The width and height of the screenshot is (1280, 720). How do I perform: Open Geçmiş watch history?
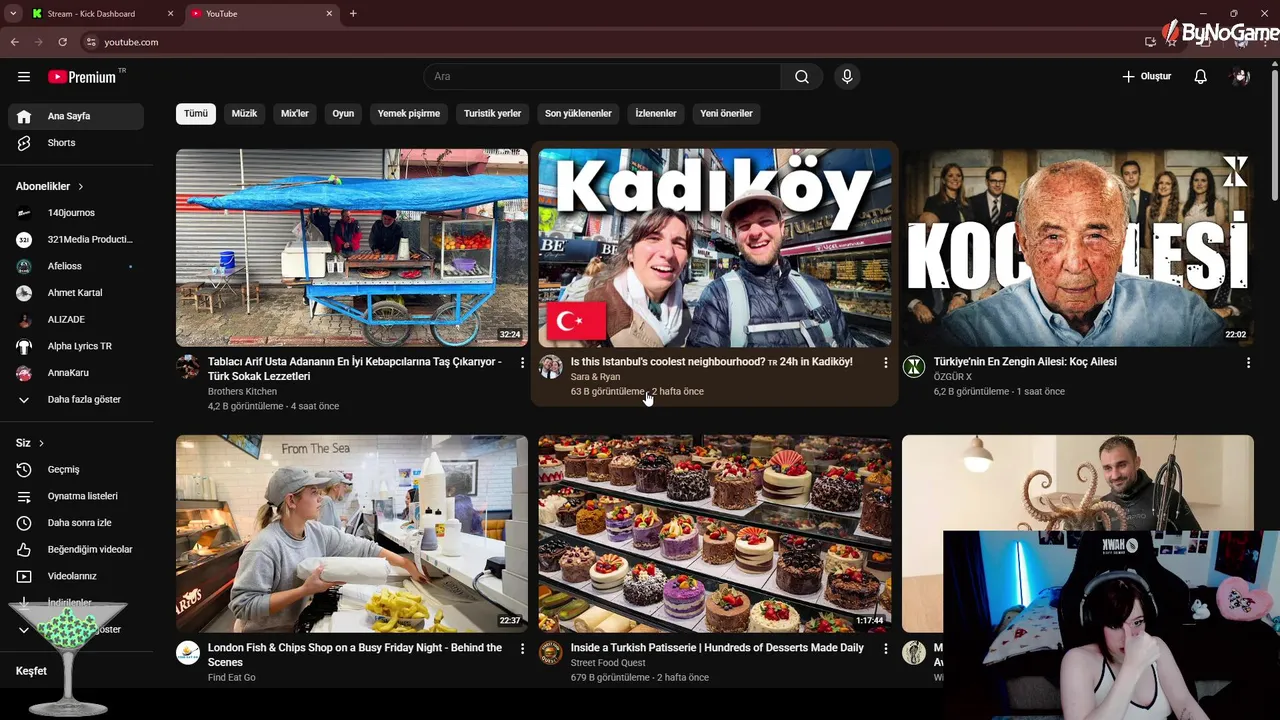click(76, 470)
